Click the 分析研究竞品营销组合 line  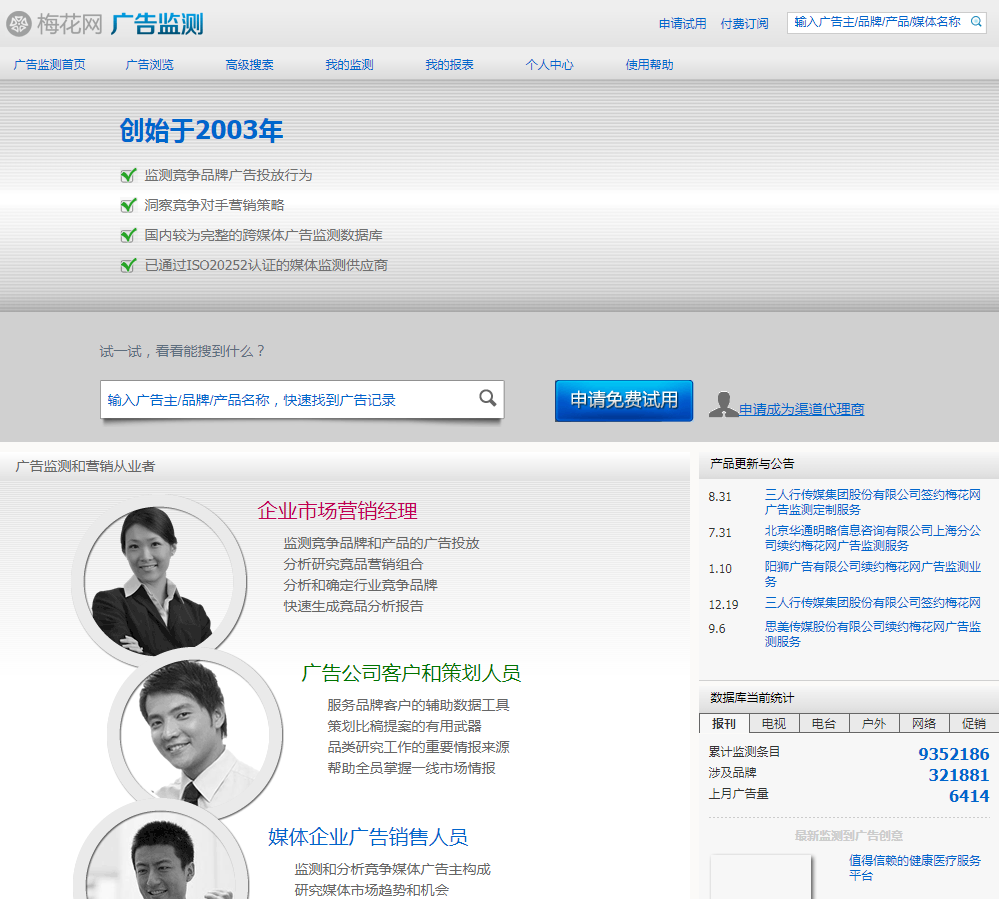(354, 564)
